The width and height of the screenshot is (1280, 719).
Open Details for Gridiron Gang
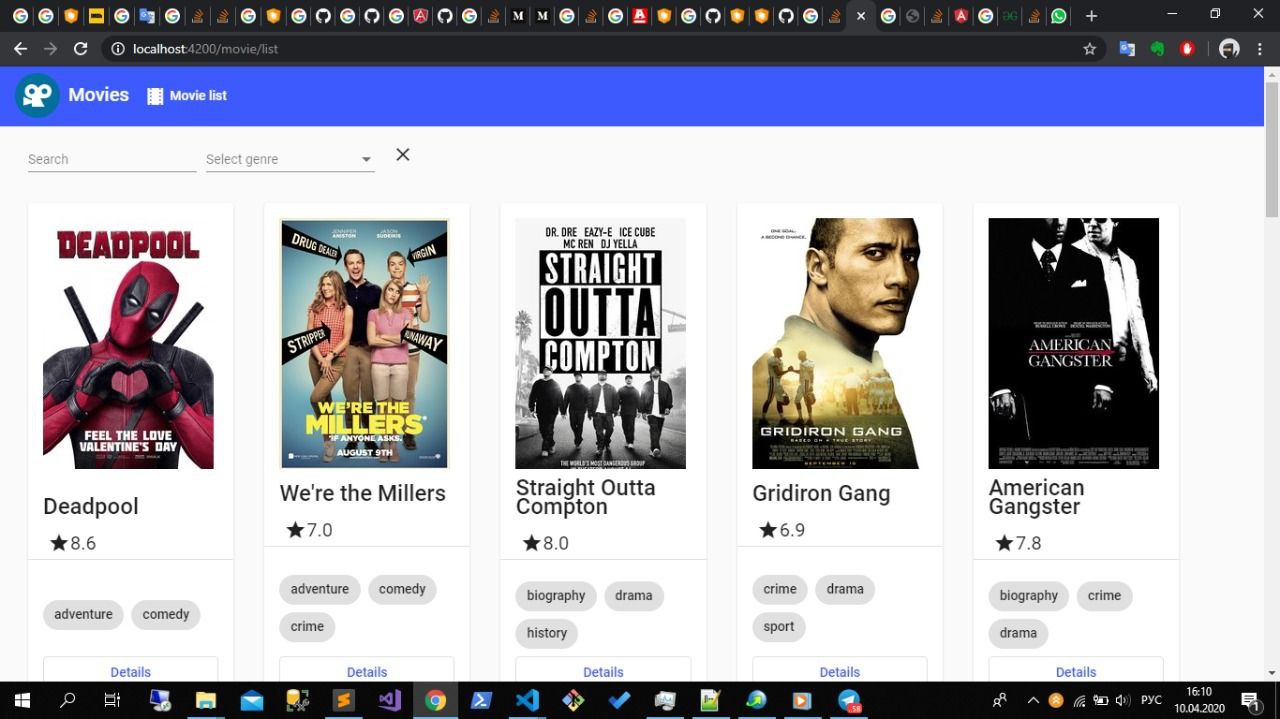[x=840, y=671]
